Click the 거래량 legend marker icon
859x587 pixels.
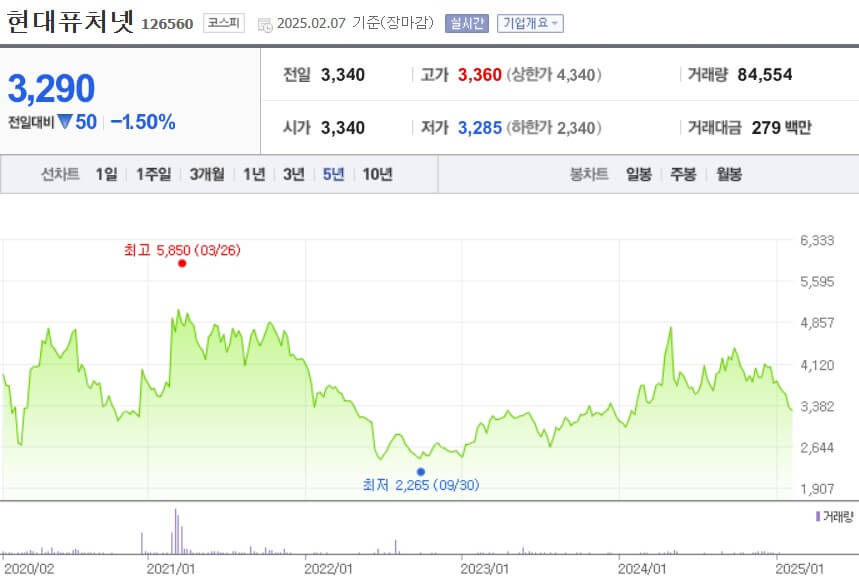pyautogui.click(x=818, y=516)
